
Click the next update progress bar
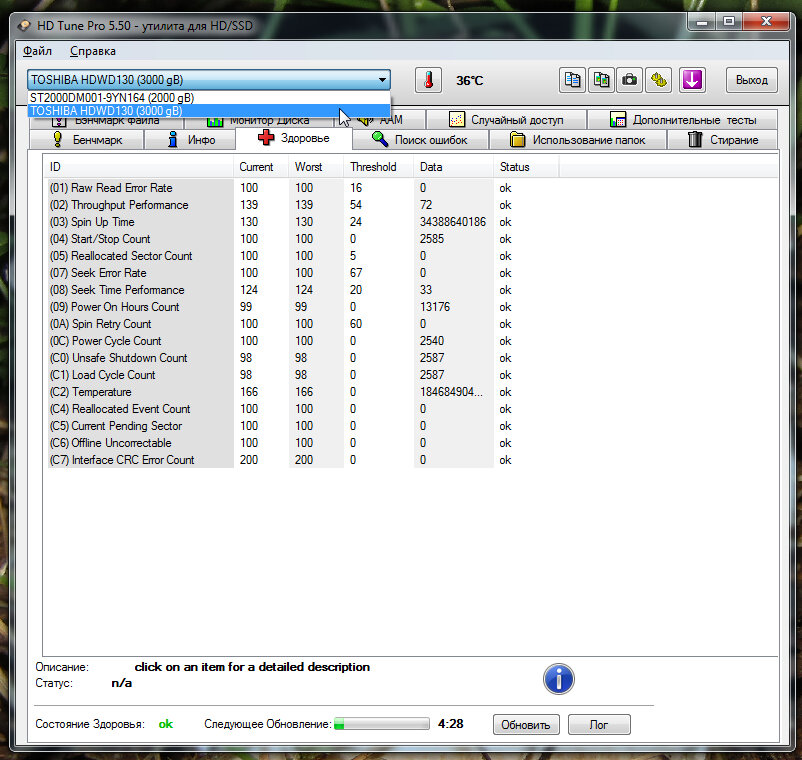pyautogui.click(x=382, y=724)
